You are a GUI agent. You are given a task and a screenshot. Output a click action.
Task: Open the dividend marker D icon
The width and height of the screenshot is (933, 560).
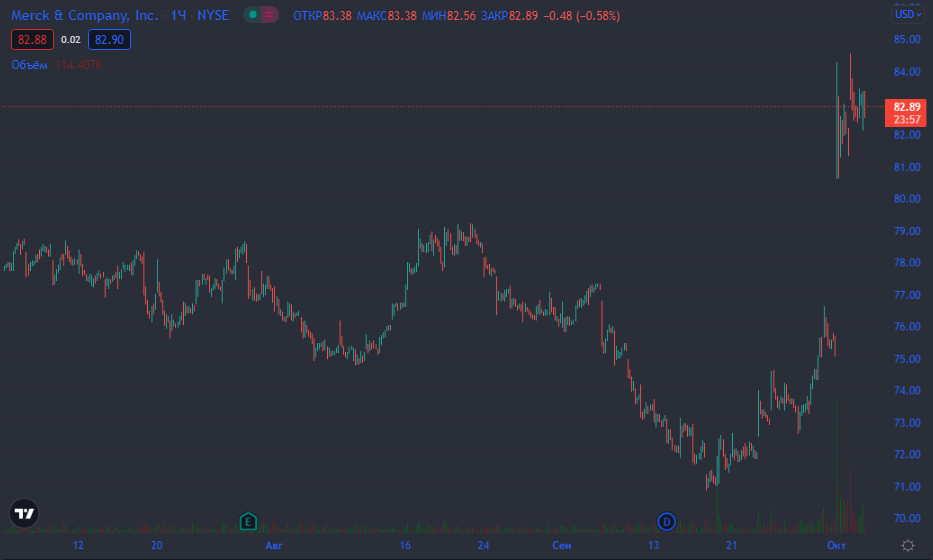pyautogui.click(x=666, y=522)
